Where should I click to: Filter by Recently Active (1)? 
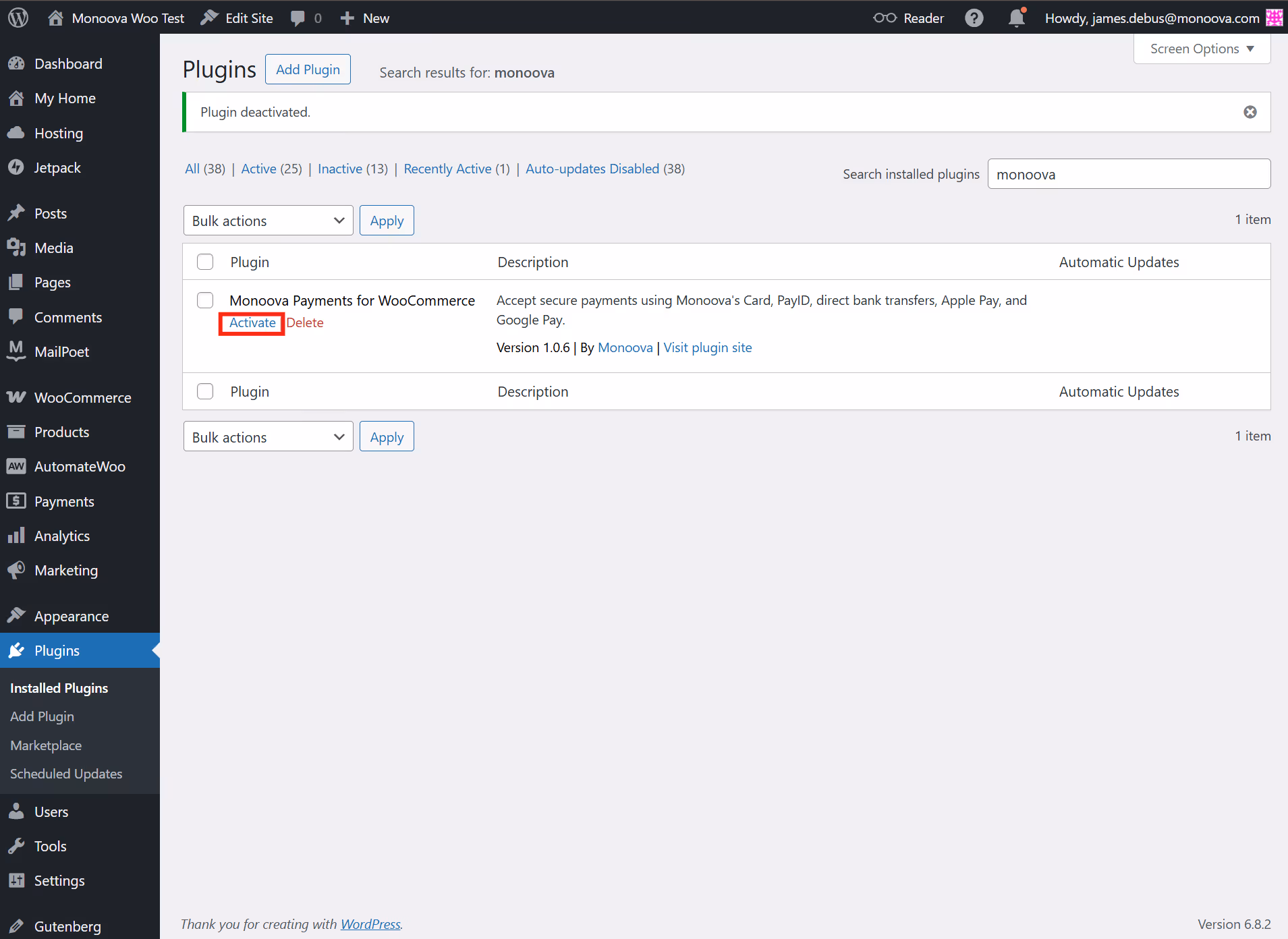[457, 169]
